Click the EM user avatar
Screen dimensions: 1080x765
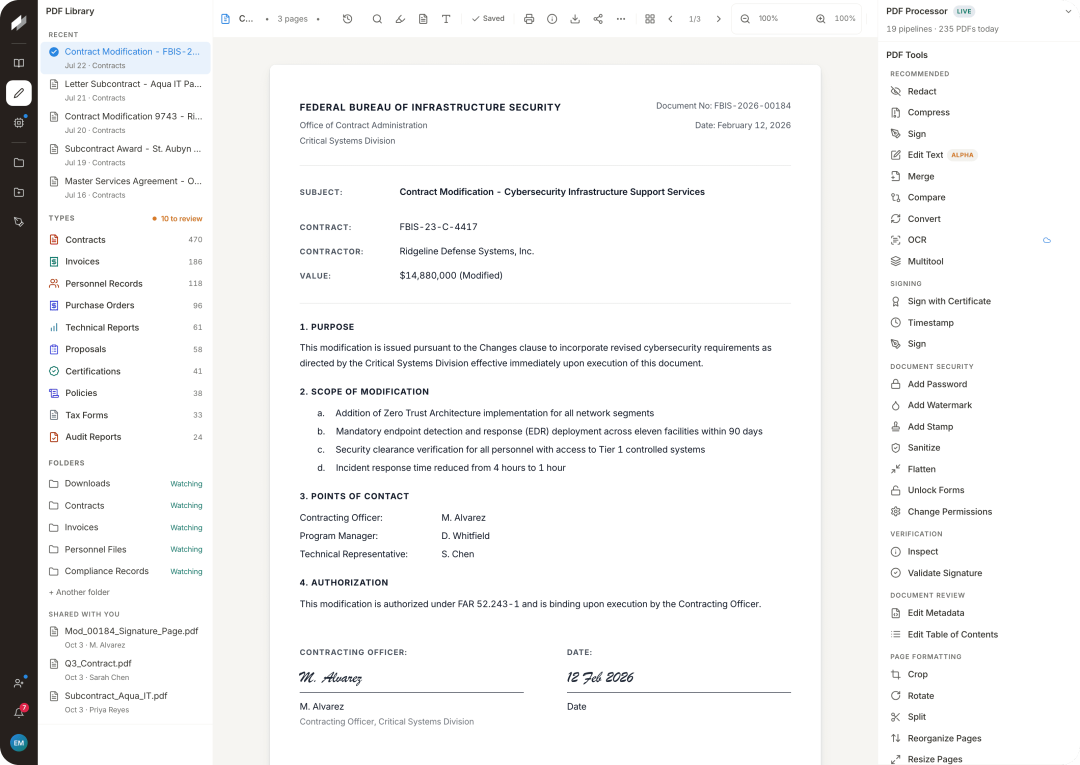point(19,743)
